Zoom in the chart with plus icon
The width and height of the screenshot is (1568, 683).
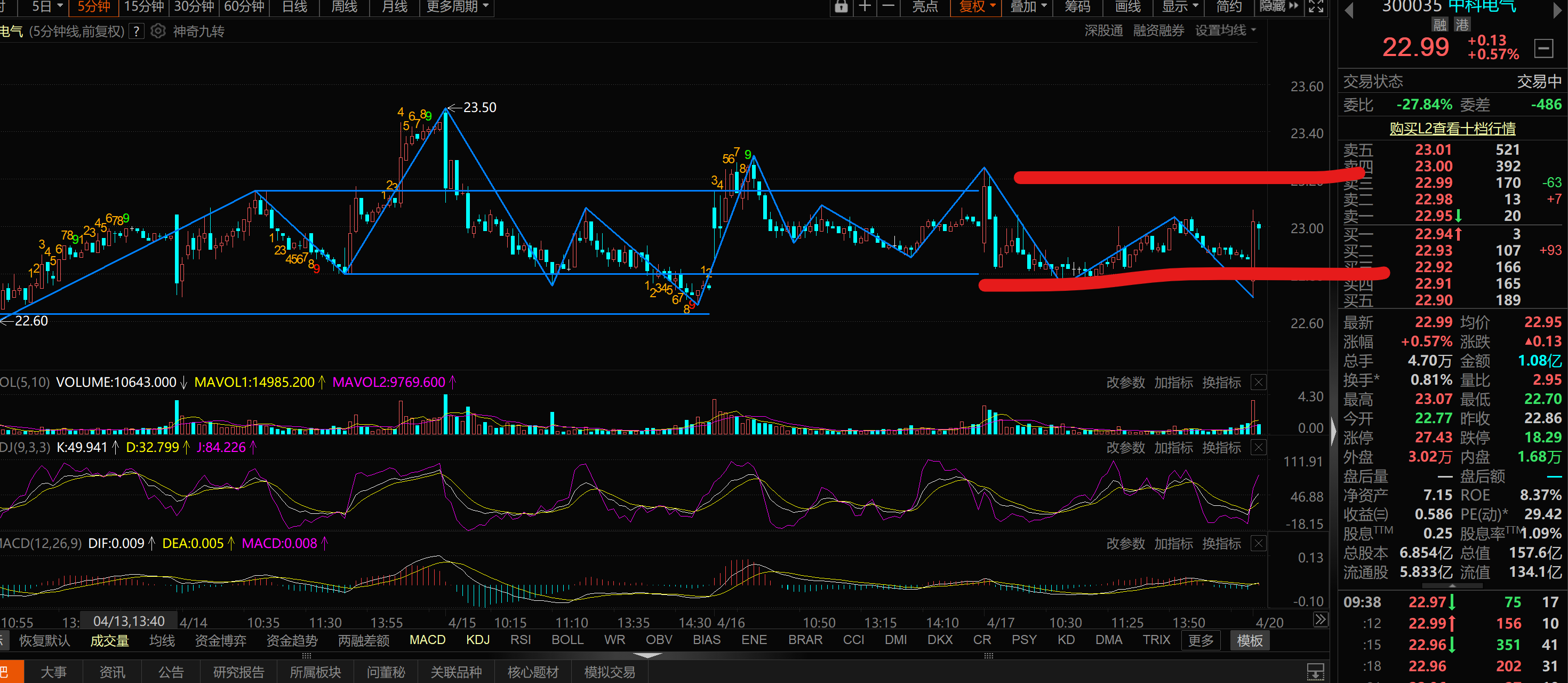865,7
